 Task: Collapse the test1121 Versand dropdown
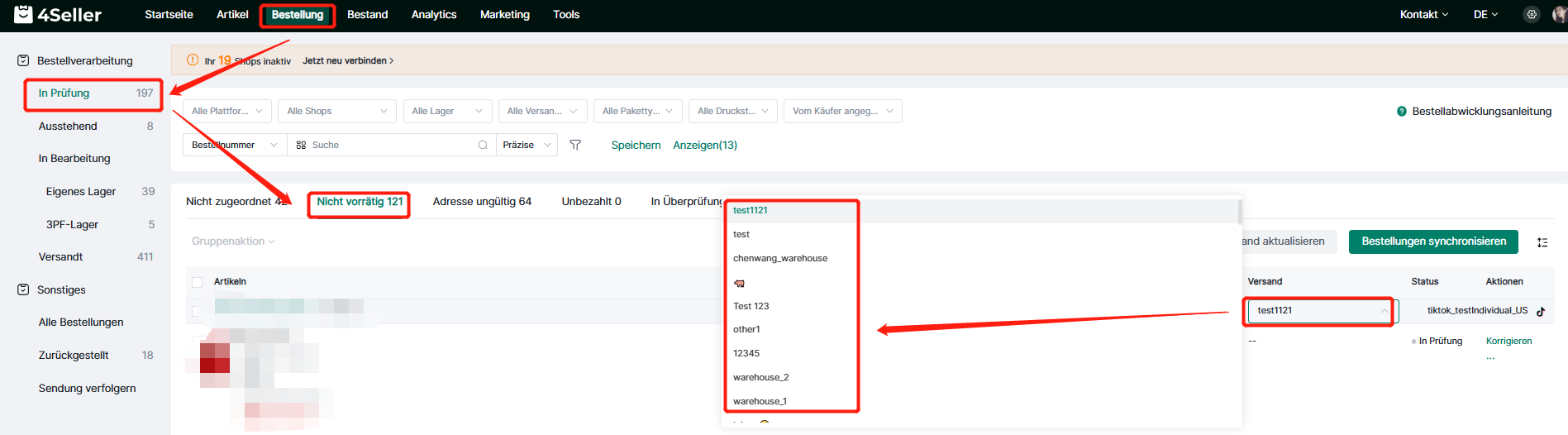coord(1384,311)
